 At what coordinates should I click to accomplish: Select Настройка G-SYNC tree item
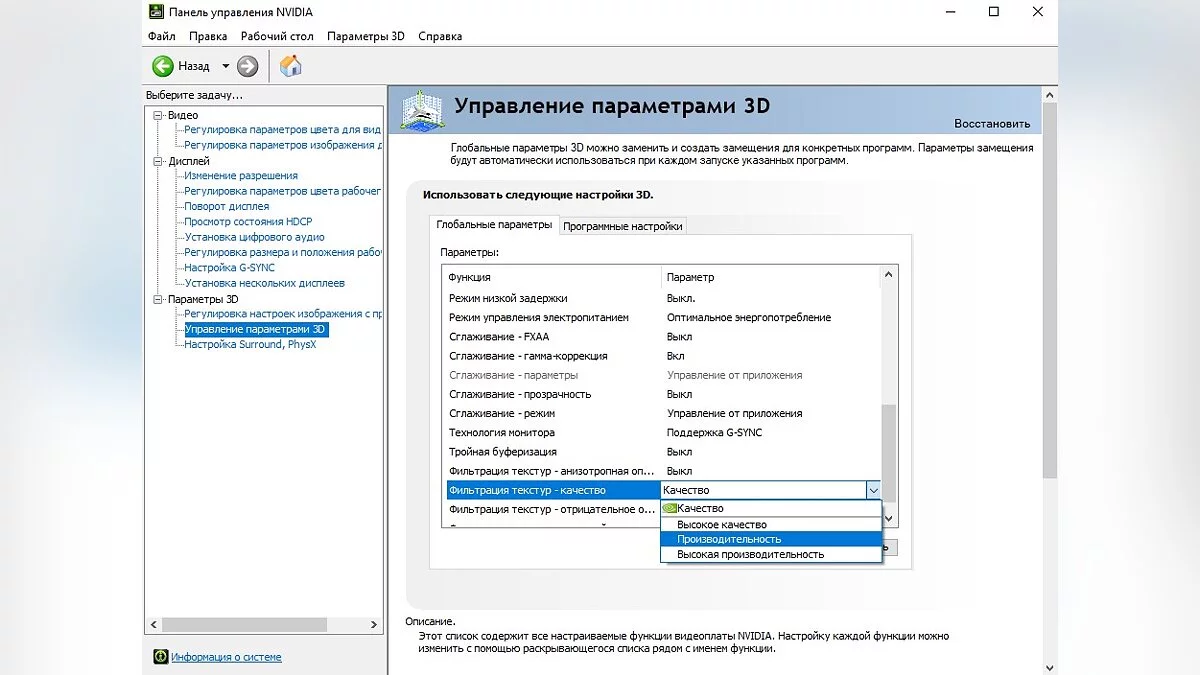[x=229, y=268]
